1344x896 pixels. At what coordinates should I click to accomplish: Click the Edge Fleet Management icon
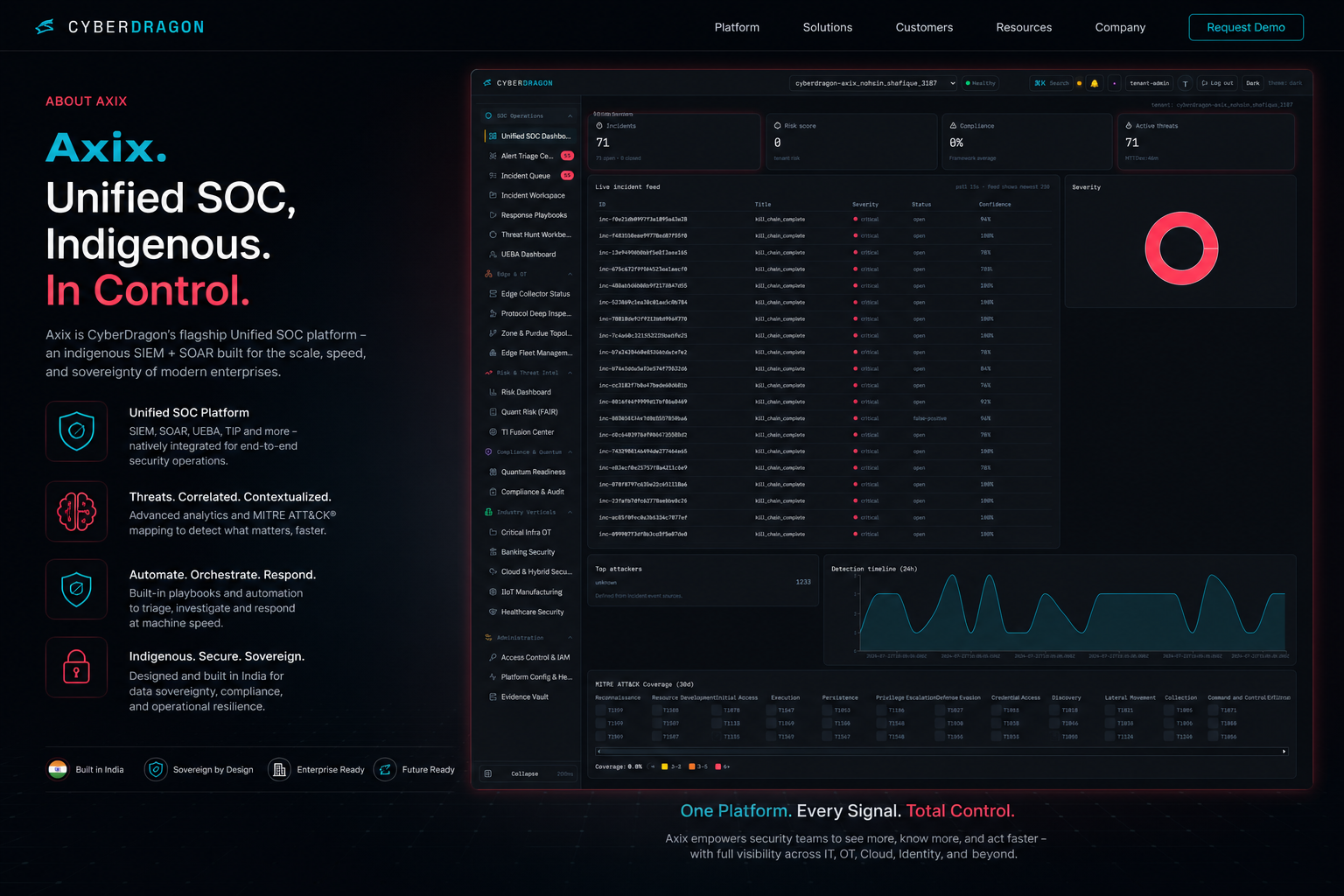point(493,353)
